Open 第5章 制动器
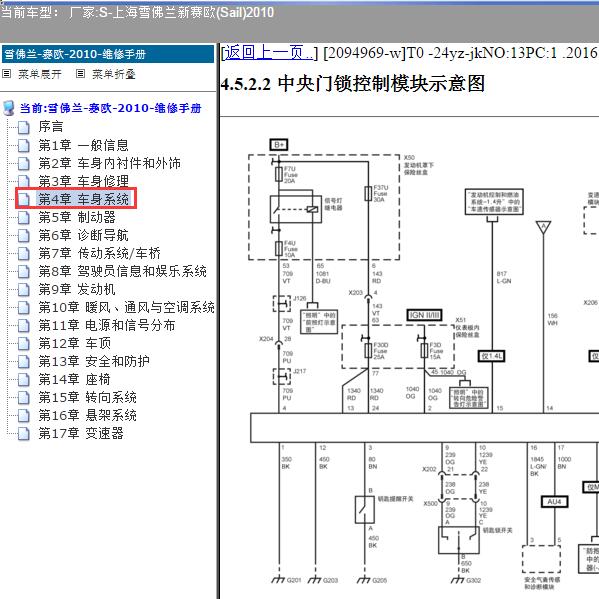This screenshot has width=599, height=599. (x=77, y=217)
